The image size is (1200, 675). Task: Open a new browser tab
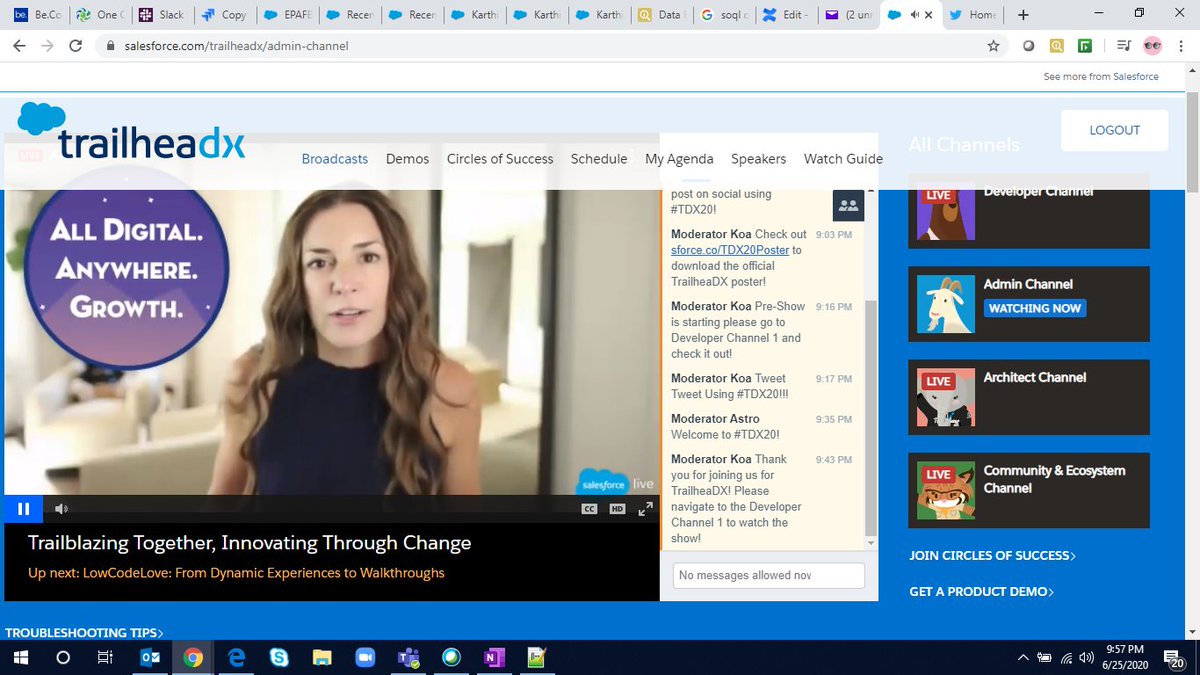[1023, 15]
